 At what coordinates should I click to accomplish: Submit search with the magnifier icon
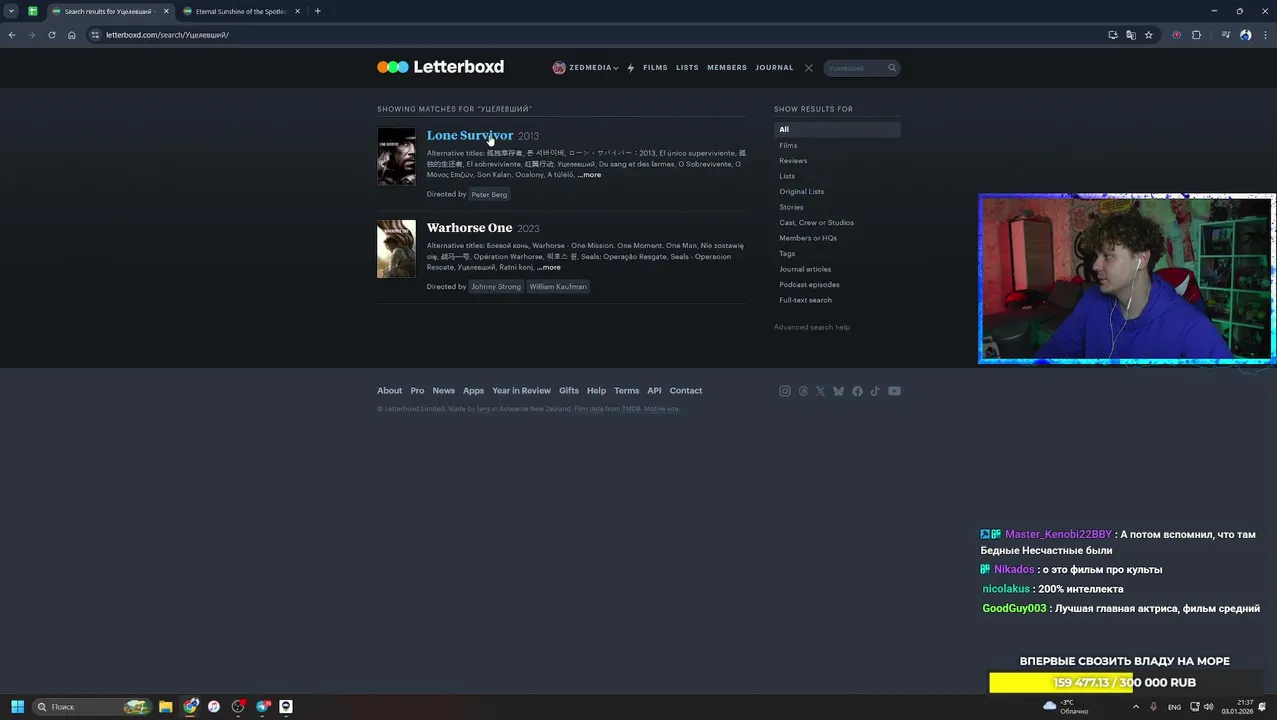pyautogui.click(x=892, y=68)
